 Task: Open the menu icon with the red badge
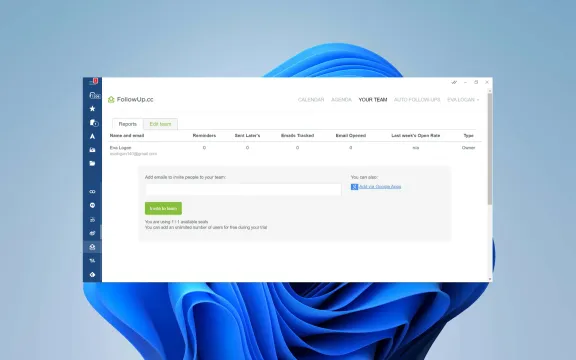click(94, 81)
